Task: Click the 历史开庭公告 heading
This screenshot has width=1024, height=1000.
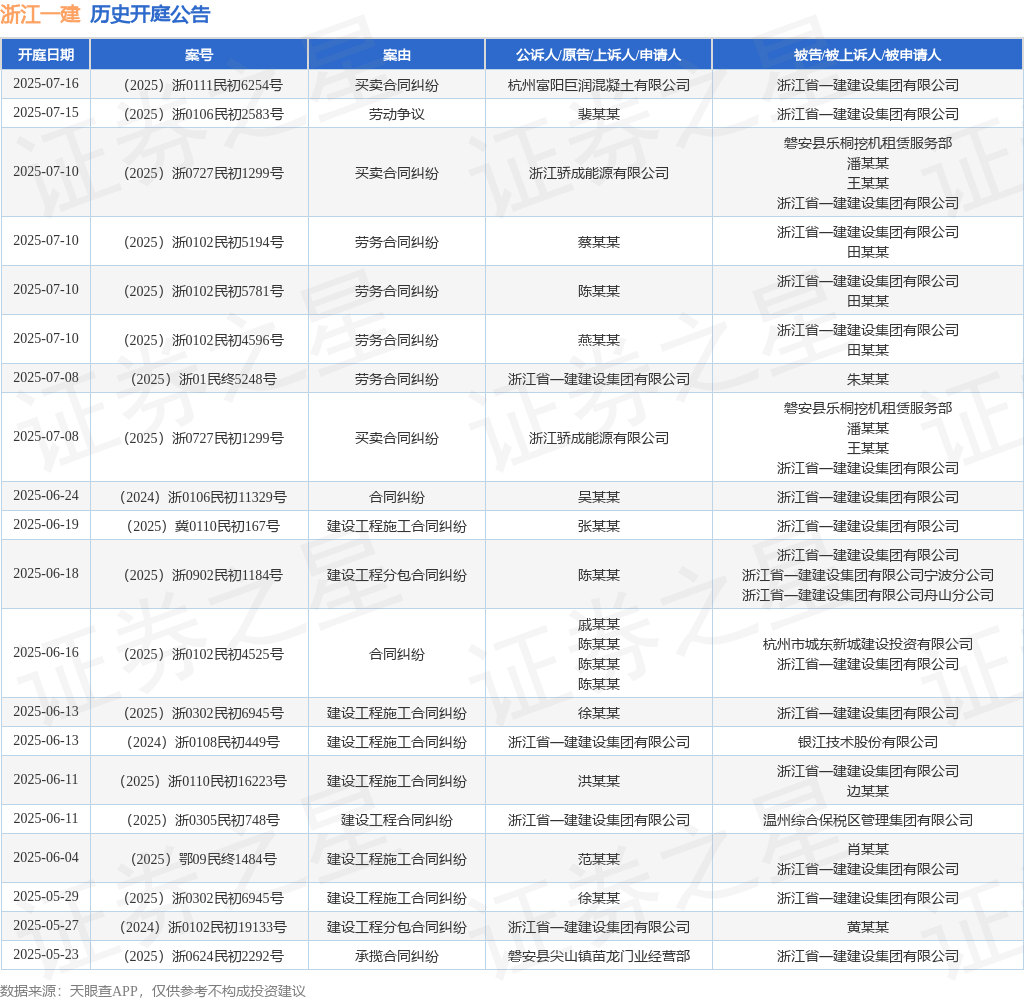Action: coord(150,14)
